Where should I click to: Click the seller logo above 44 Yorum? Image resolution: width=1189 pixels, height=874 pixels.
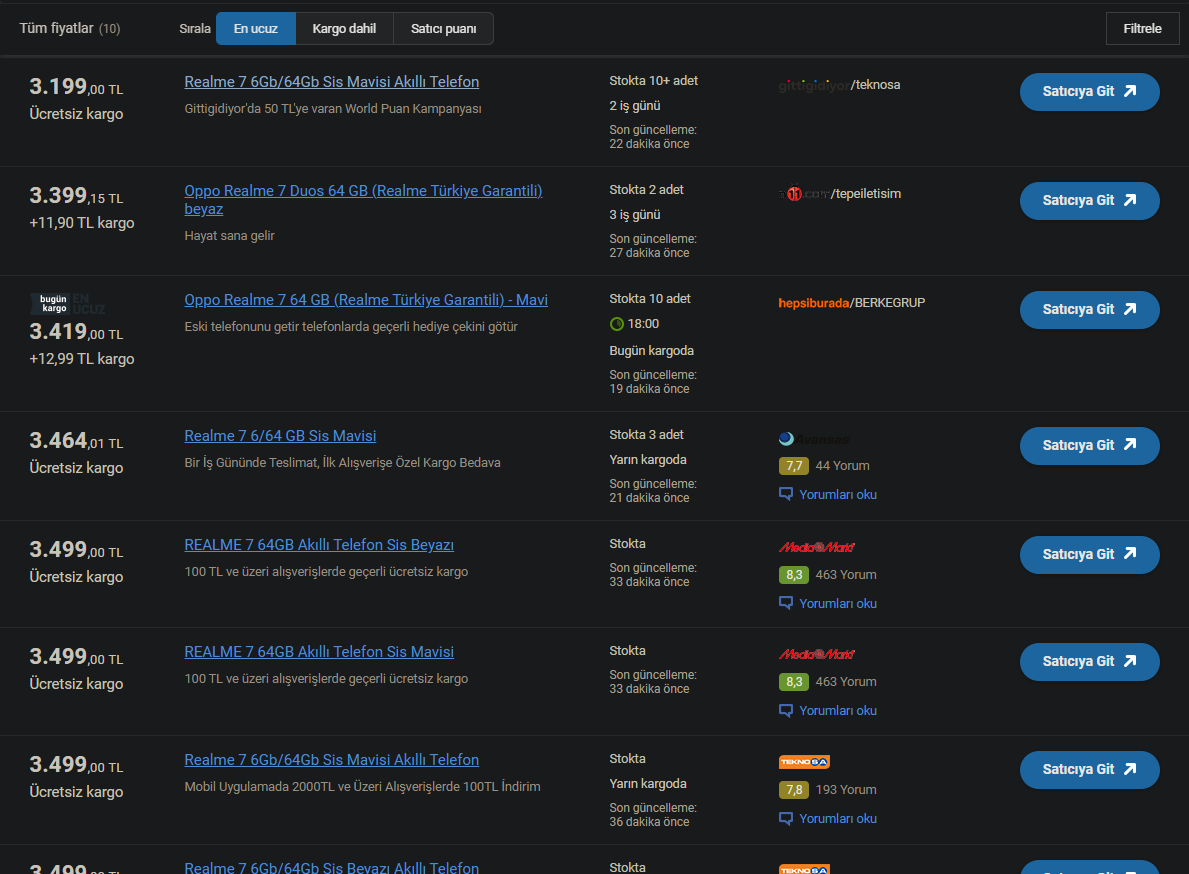tap(814, 439)
